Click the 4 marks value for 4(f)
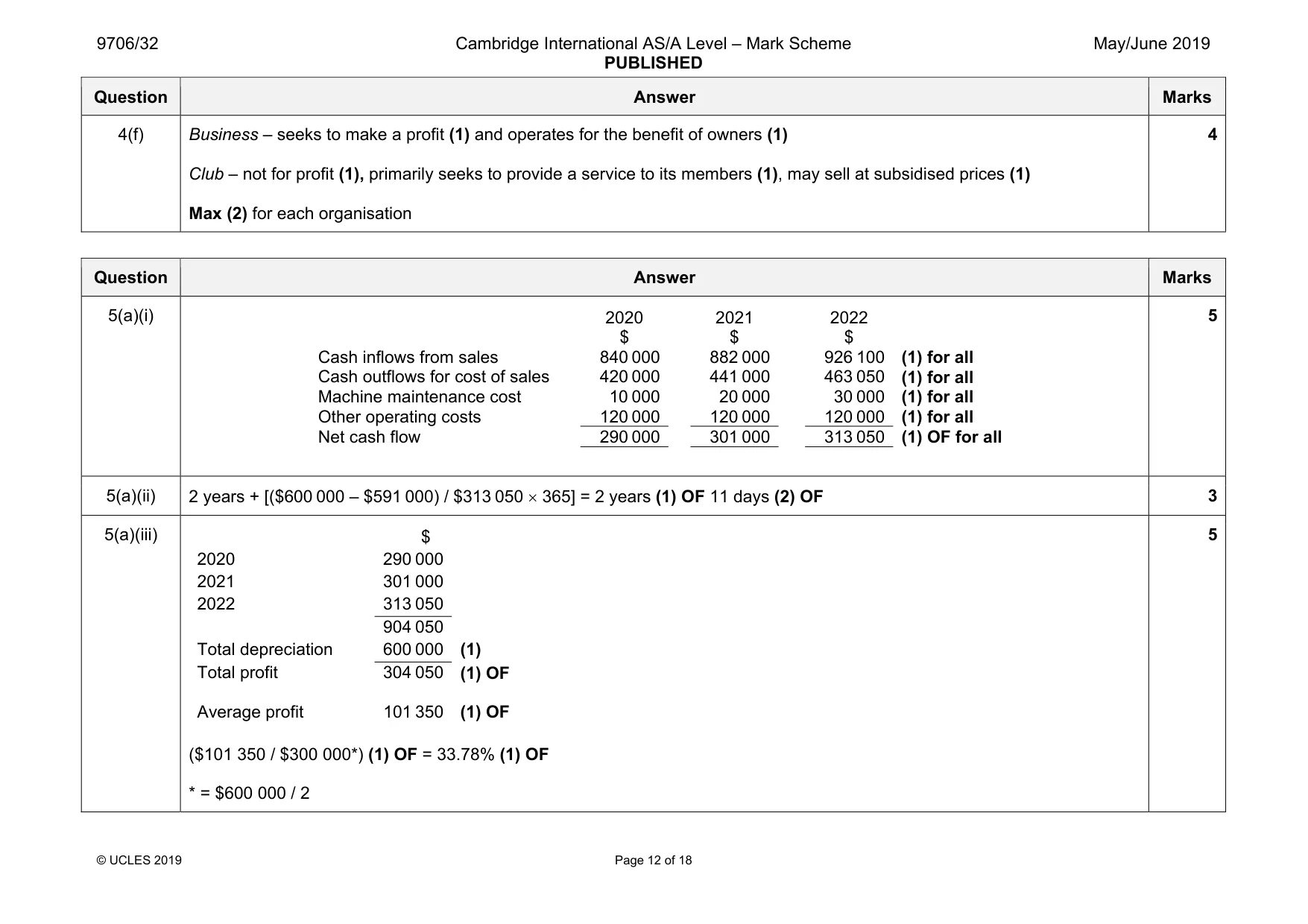The height and width of the screenshot is (924, 1308). (x=1213, y=134)
